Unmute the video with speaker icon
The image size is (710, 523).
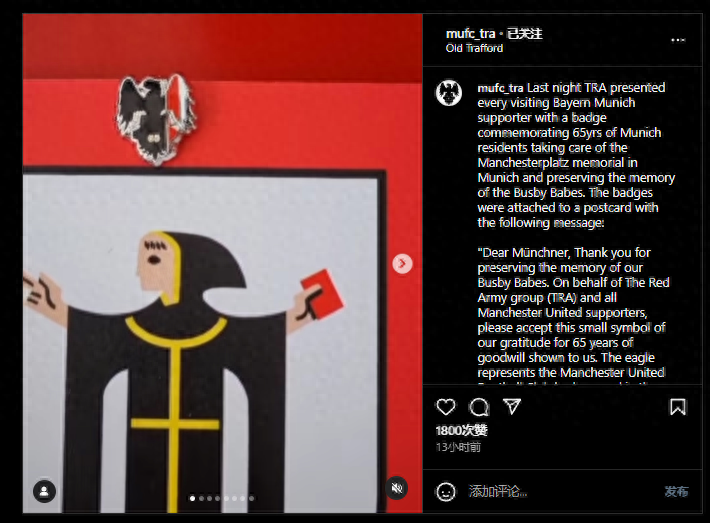coord(397,488)
